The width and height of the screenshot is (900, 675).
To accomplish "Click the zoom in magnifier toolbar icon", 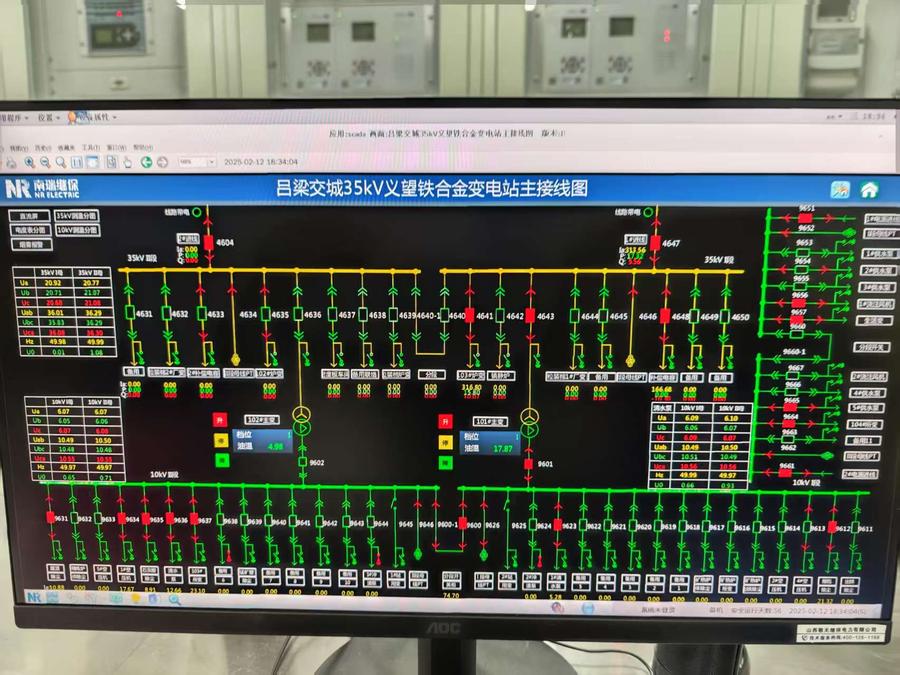I will click(29, 161).
